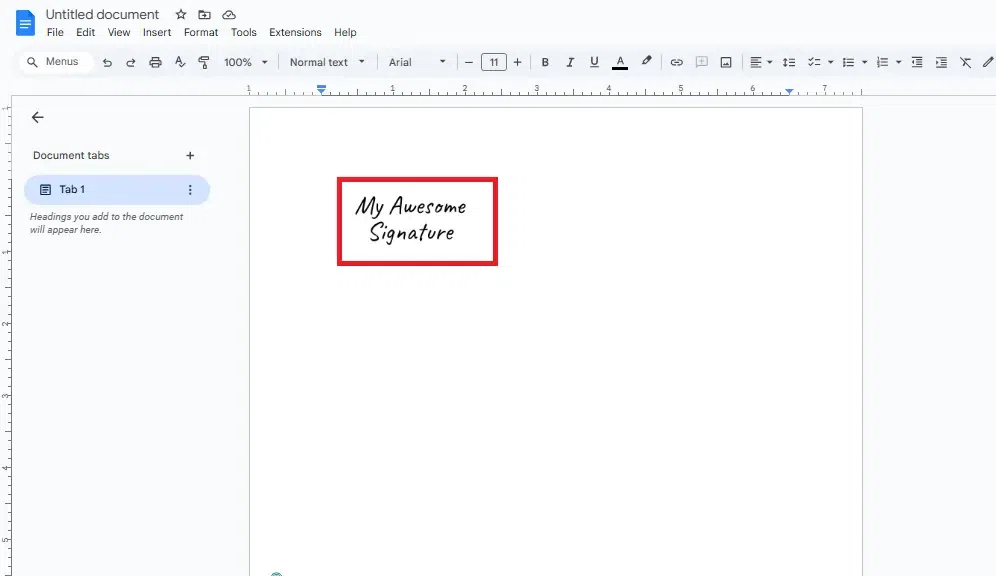Select Tab 1 in the sidebar
This screenshot has width=996, height=576.
tap(117, 190)
